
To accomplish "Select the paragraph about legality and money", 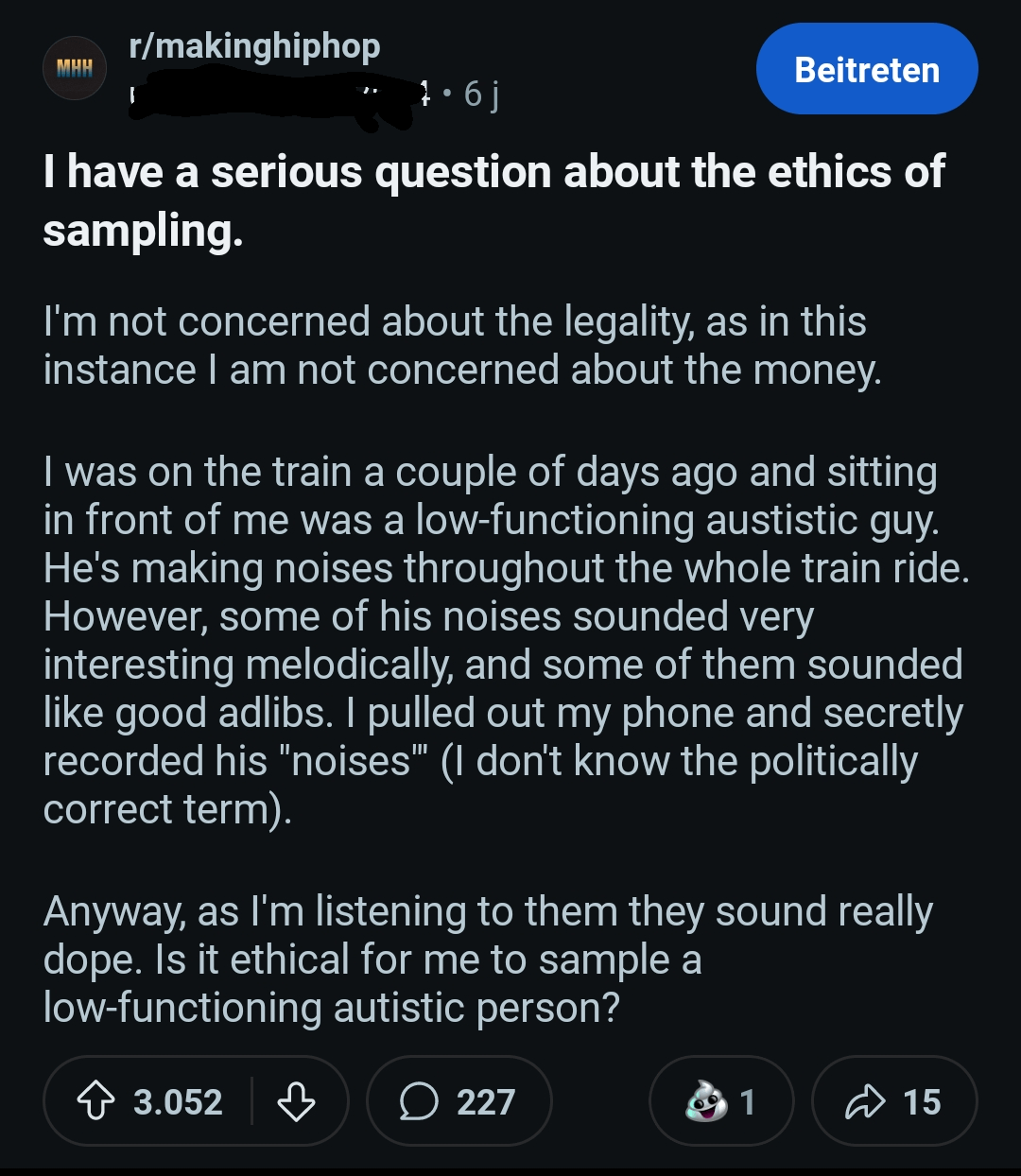I will (462, 346).
